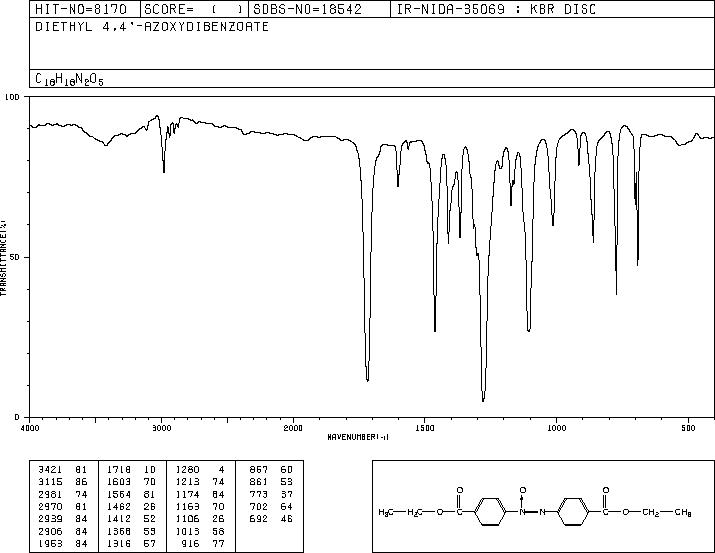This screenshot has height=553, width=715.
Task: Select peak table entry 2939
Action: pos(50,519)
